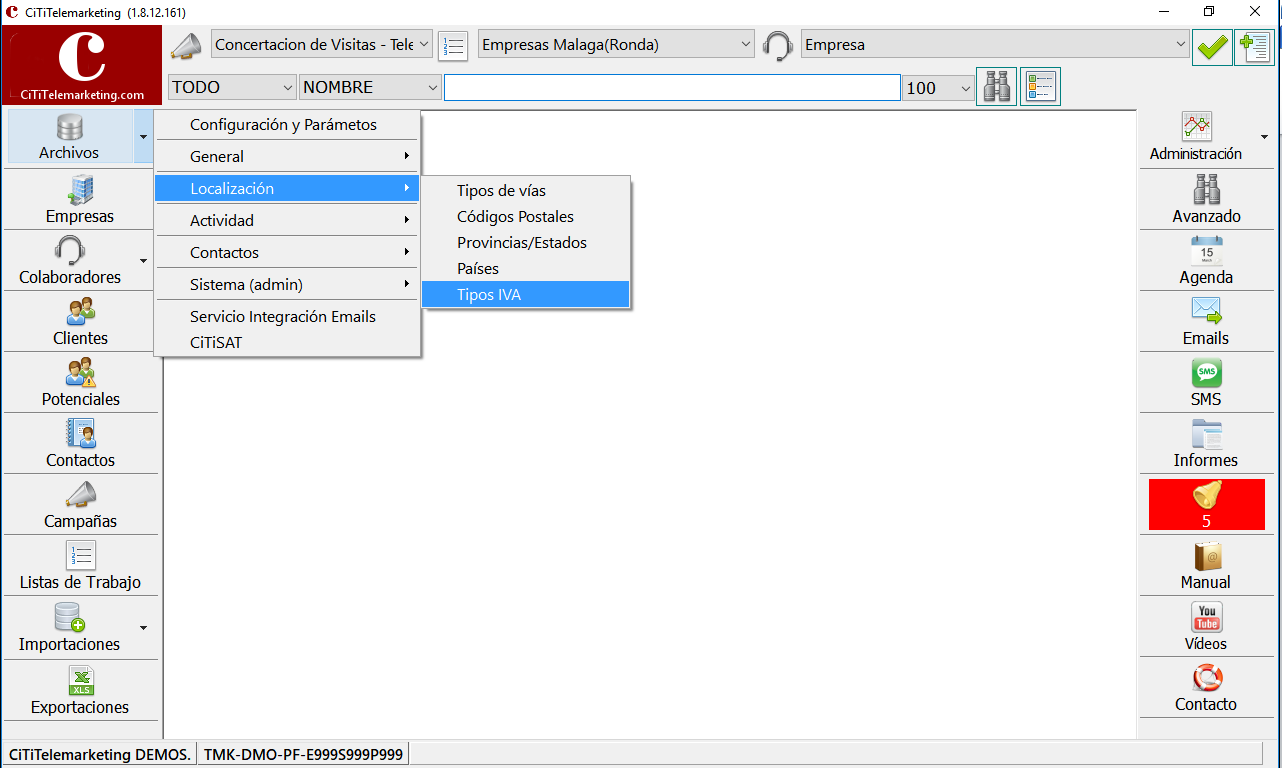Expand the Empresas Malaga(Ronda) dropdown
Viewport: 1282px width, 768px height.
click(616, 44)
